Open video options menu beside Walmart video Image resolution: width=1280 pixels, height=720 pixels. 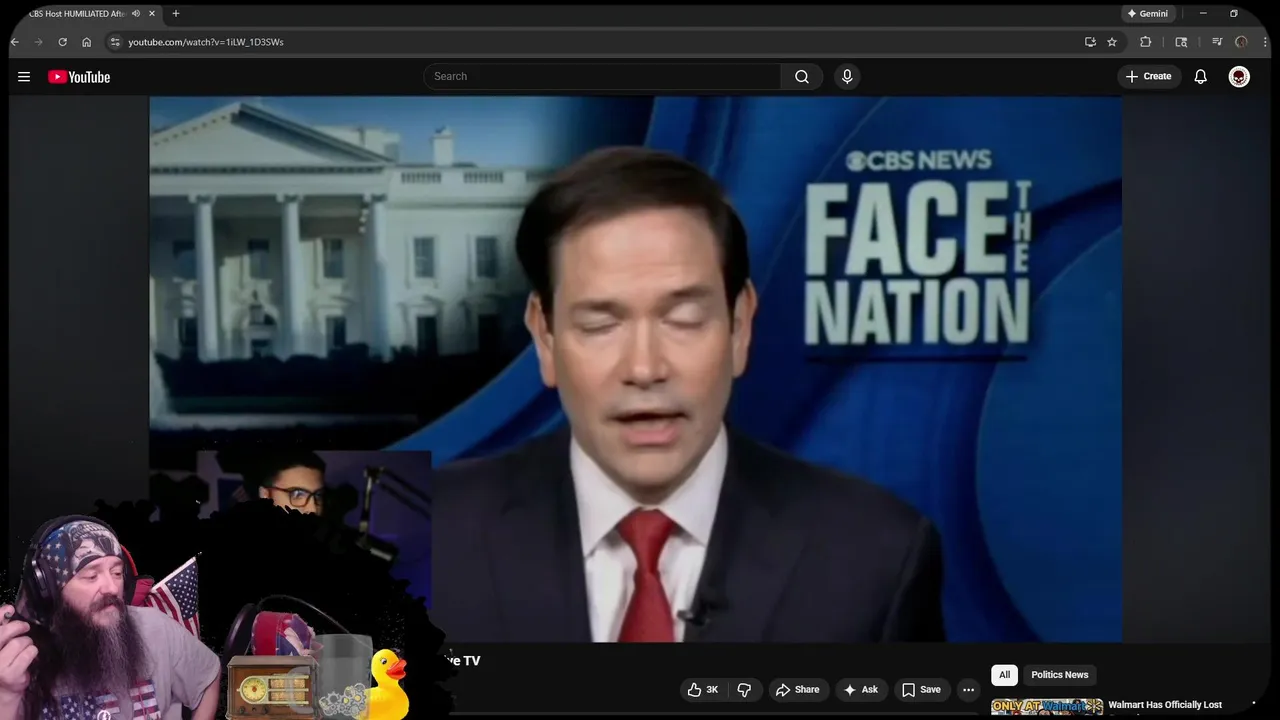[x=1253, y=705]
